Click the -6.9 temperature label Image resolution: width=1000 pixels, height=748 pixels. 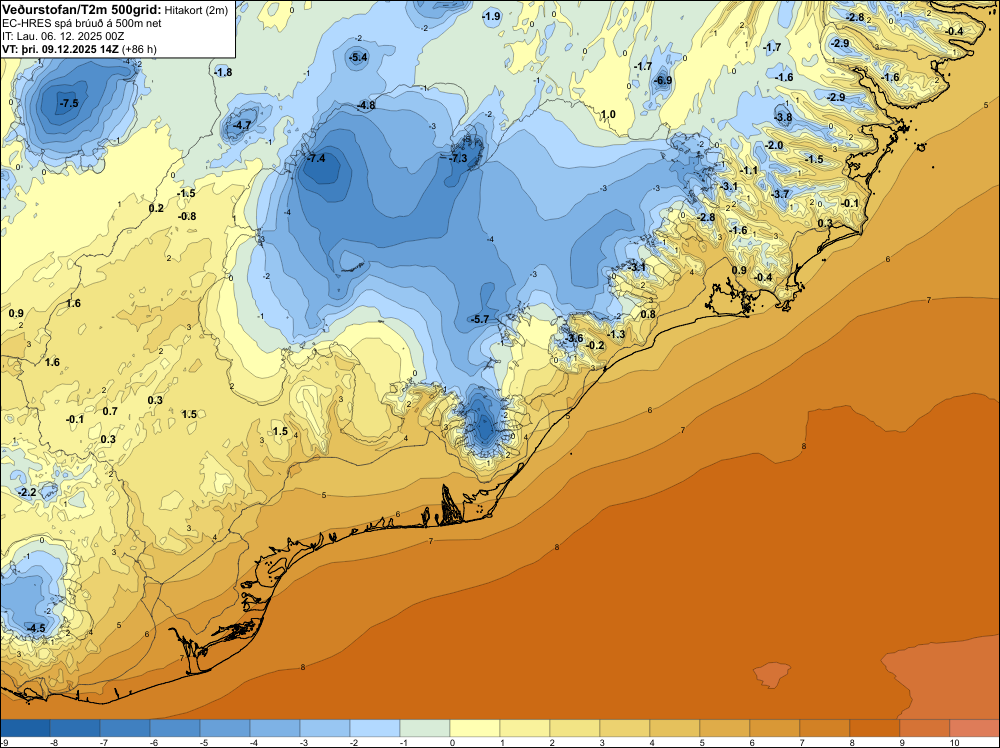pos(663,80)
